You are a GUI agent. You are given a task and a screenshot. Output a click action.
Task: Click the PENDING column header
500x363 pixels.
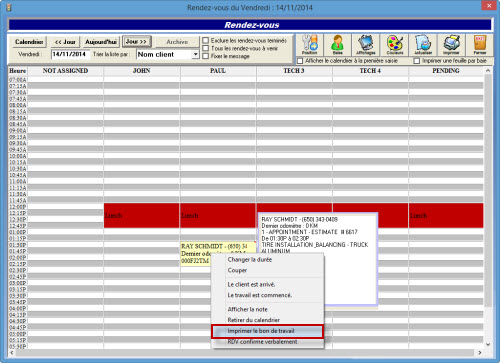(446, 71)
